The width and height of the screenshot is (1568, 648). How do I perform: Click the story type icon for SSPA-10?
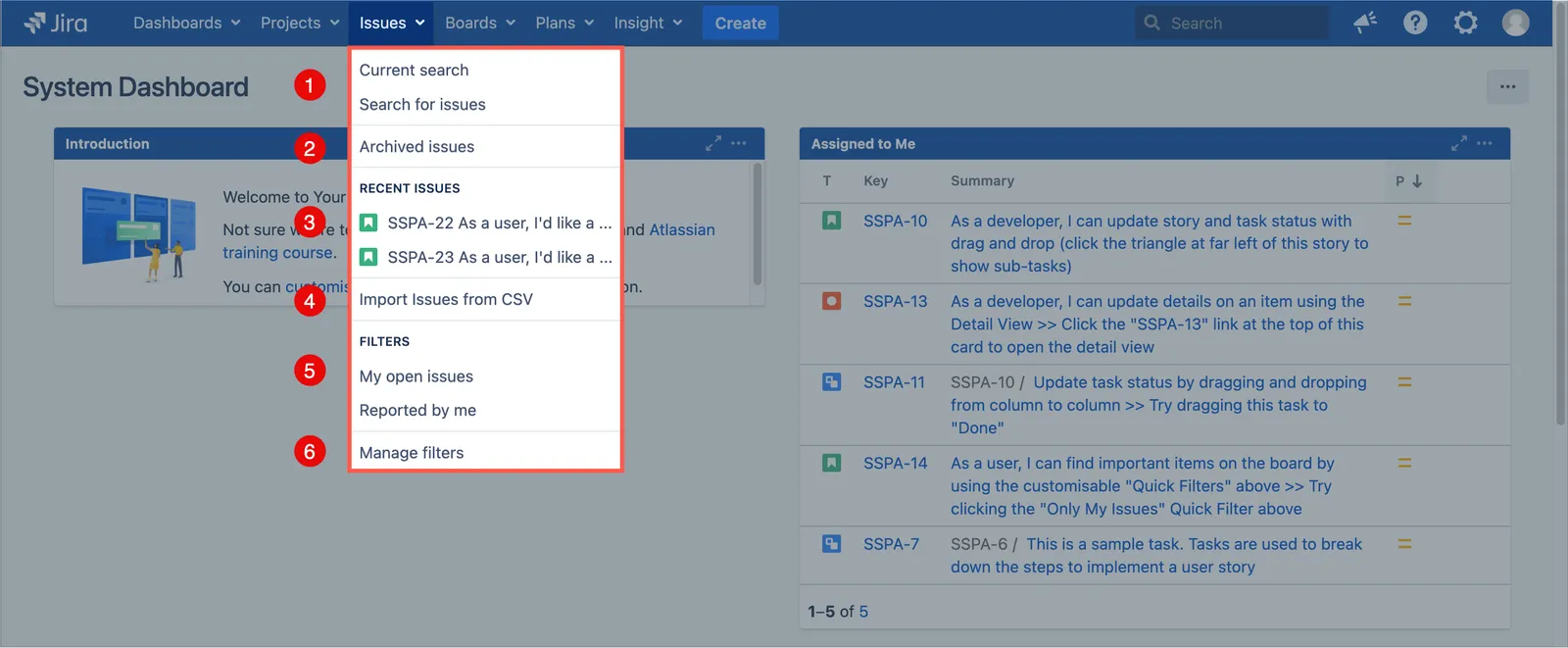831,221
